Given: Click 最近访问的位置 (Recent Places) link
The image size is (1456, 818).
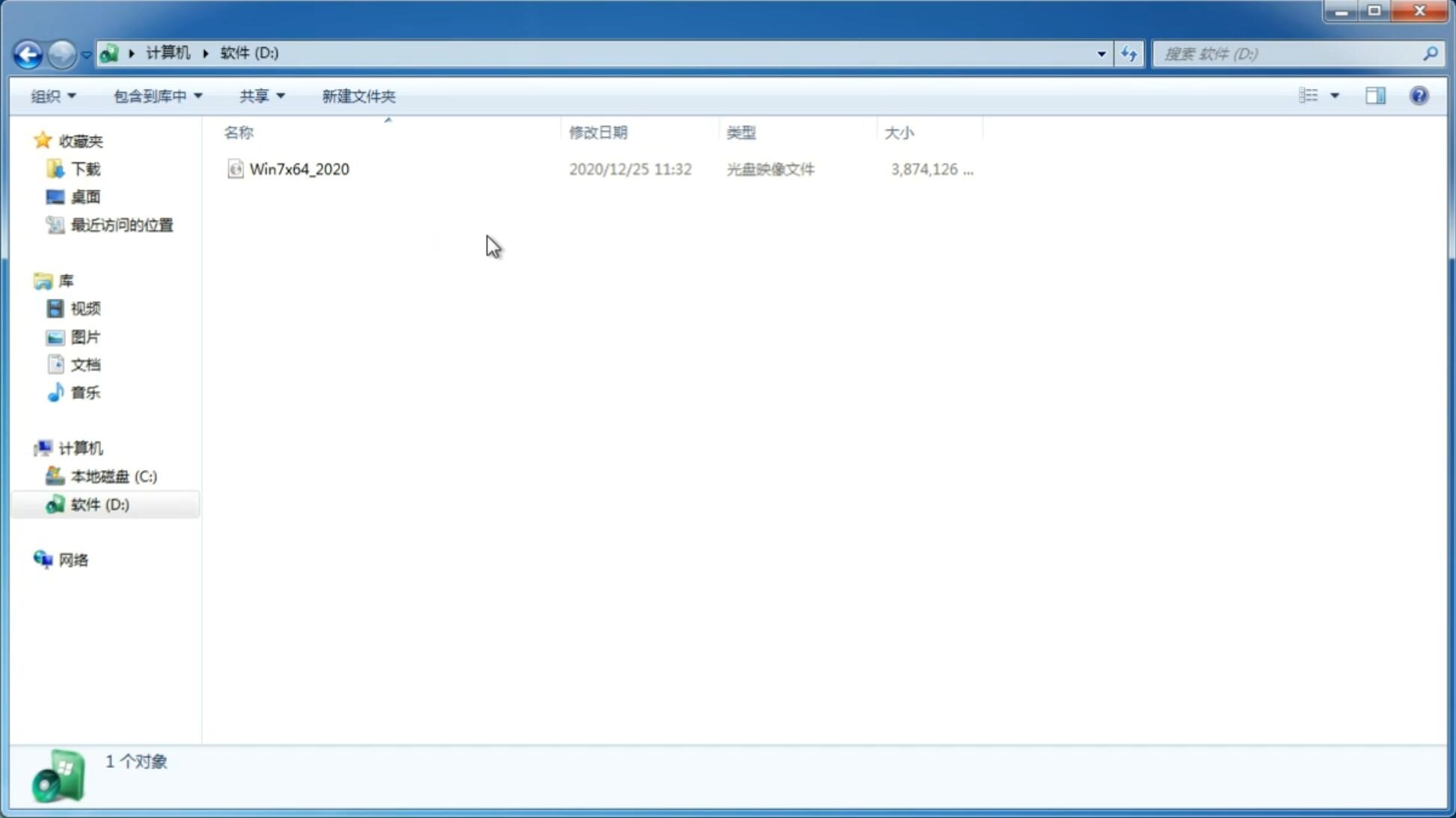Looking at the screenshot, I should [x=121, y=224].
